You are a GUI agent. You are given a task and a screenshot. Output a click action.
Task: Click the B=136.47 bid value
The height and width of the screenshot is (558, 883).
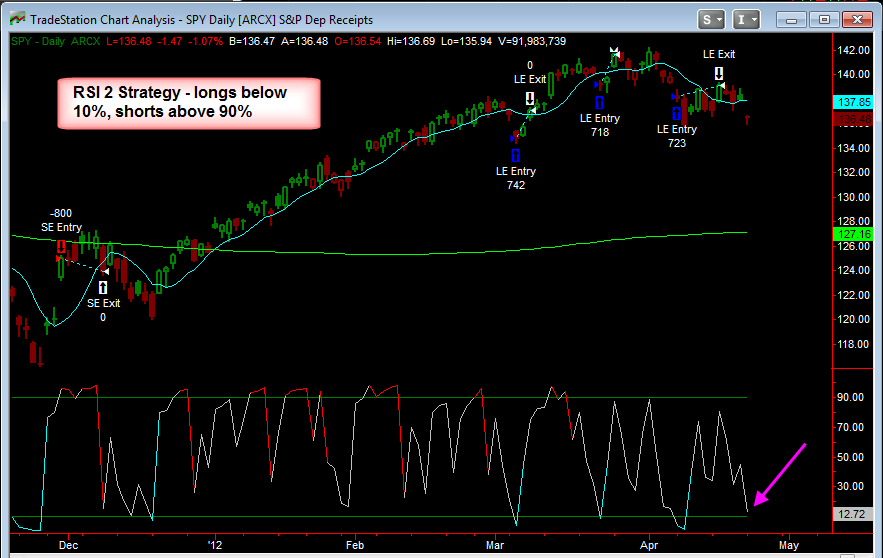(x=252, y=41)
